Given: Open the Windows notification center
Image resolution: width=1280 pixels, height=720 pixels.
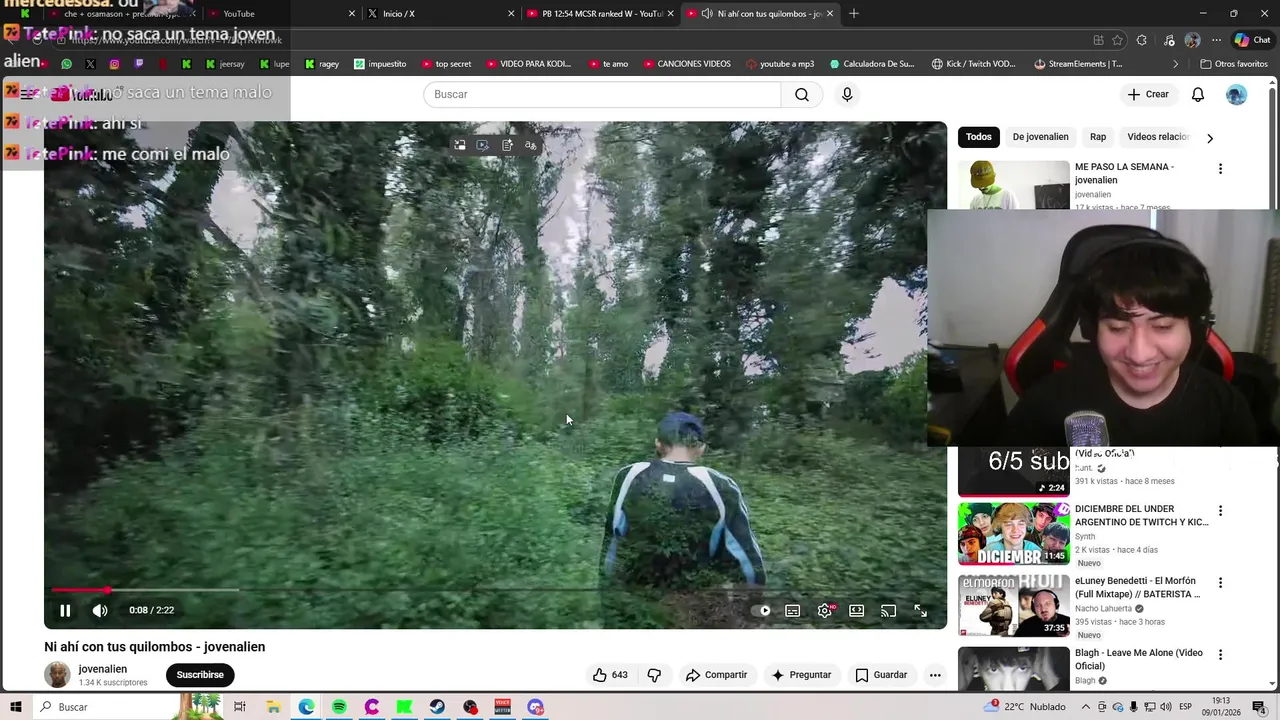Looking at the screenshot, I should [x=1259, y=707].
